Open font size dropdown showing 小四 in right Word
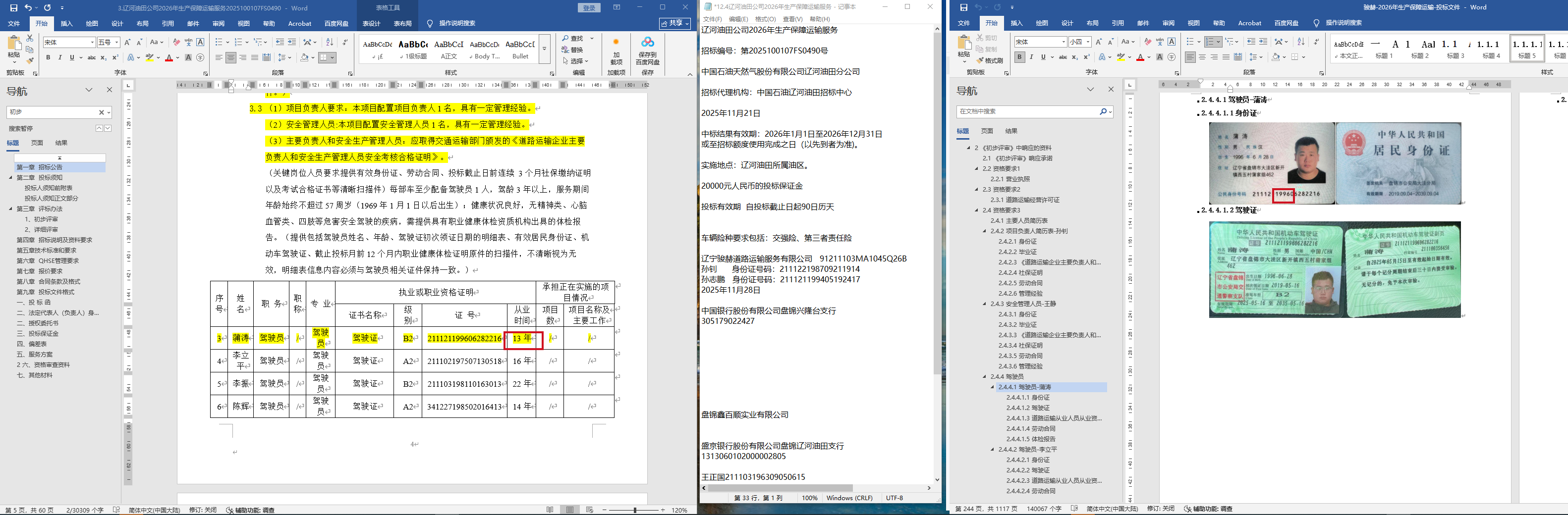Screen dimensions: 1568x515 tap(1088, 42)
